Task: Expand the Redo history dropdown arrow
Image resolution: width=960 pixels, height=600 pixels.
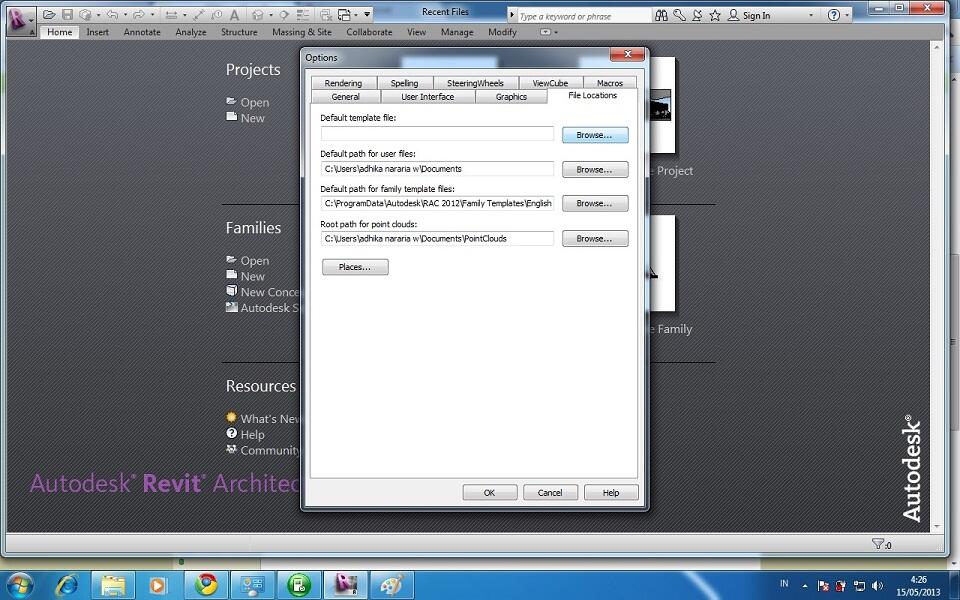Action: [152, 15]
